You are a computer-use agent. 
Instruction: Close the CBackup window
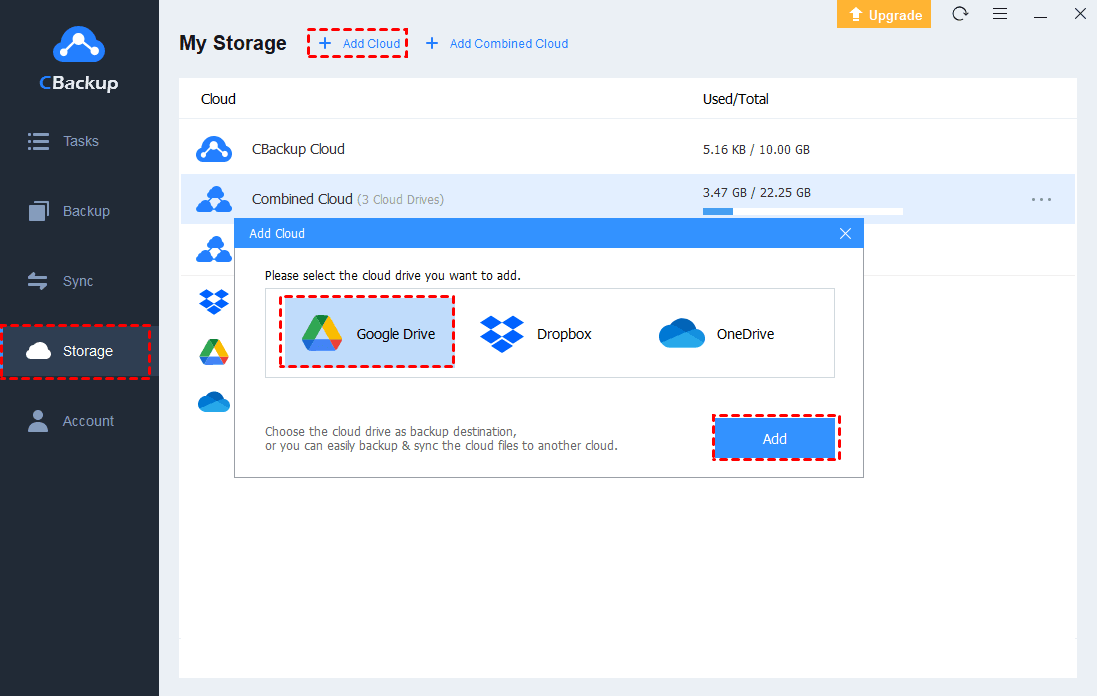[x=1080, y=13]
